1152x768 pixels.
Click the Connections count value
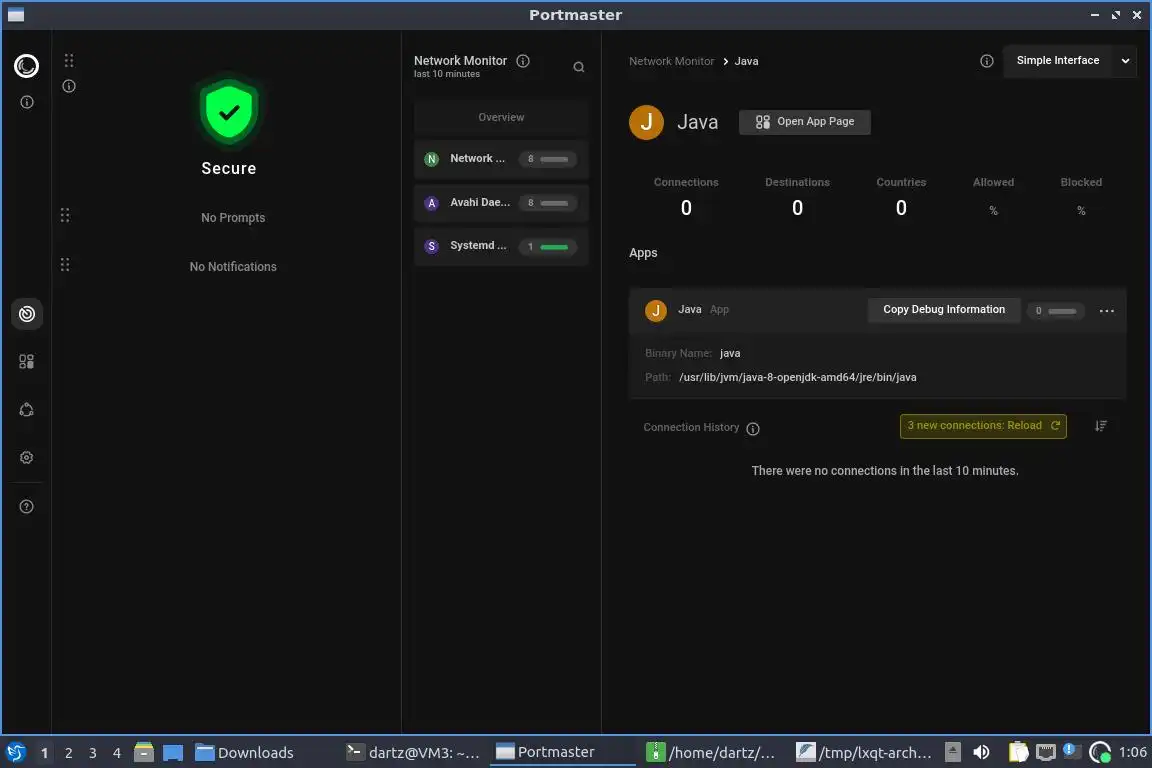686,208
